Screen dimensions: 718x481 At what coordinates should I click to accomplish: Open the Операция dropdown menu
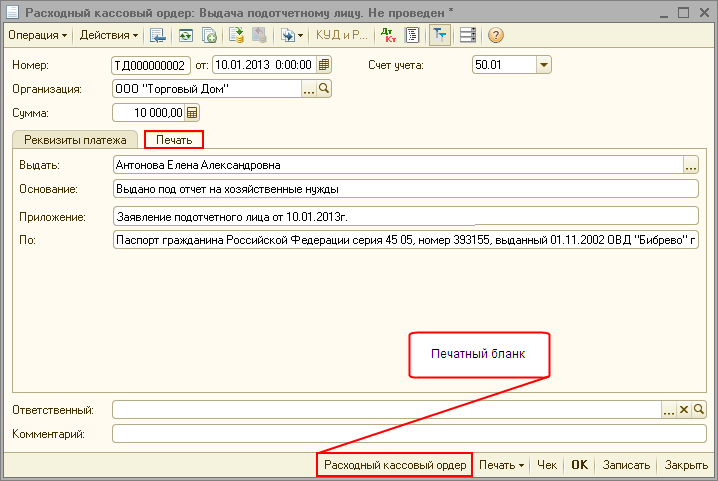click(x=38, y=35)
